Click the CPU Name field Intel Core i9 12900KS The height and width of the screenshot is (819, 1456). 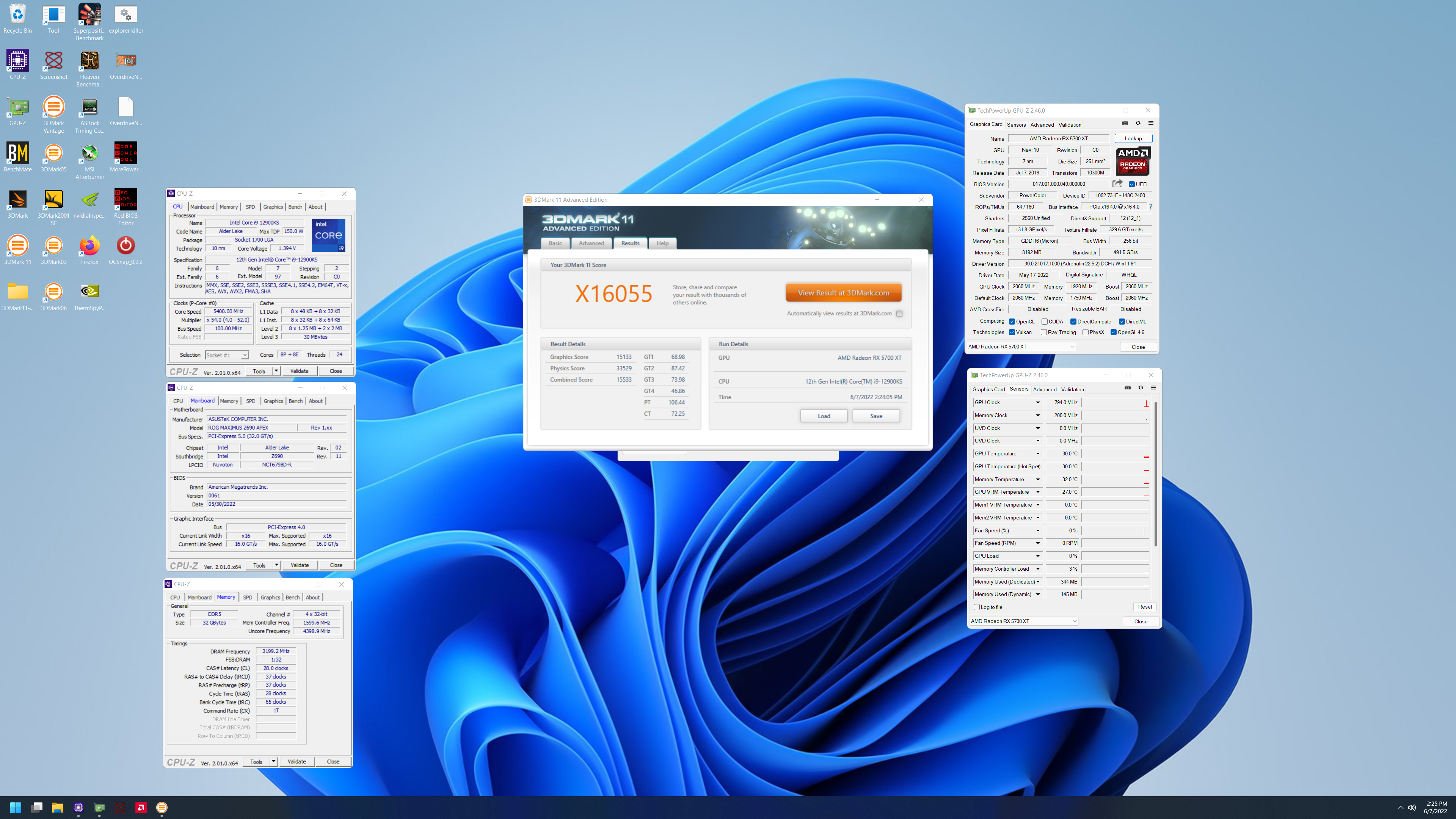254,223
